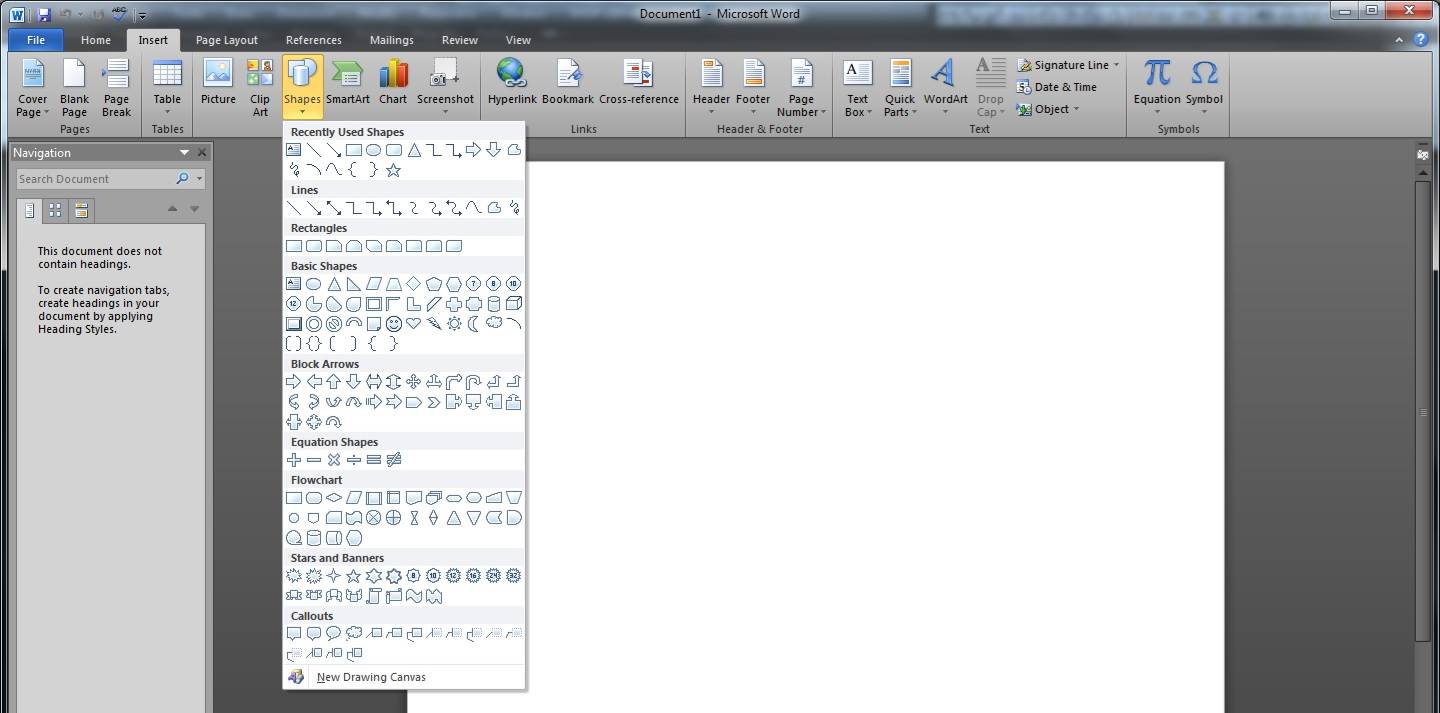Close the Navigation pane
This screenshot has height=713, width=1440.
[202, 153]
